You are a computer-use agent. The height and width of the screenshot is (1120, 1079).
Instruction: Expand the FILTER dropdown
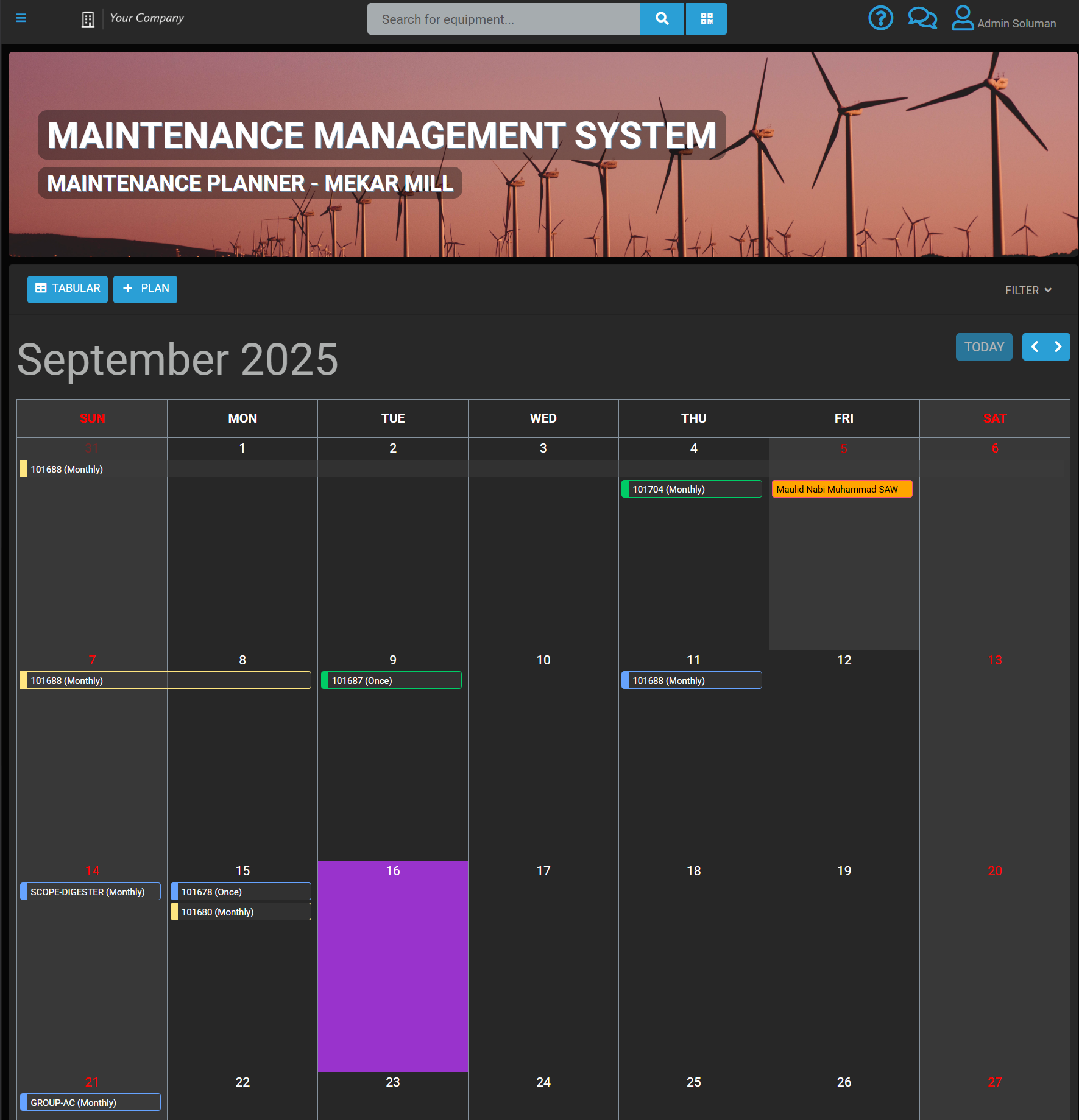1028,291
